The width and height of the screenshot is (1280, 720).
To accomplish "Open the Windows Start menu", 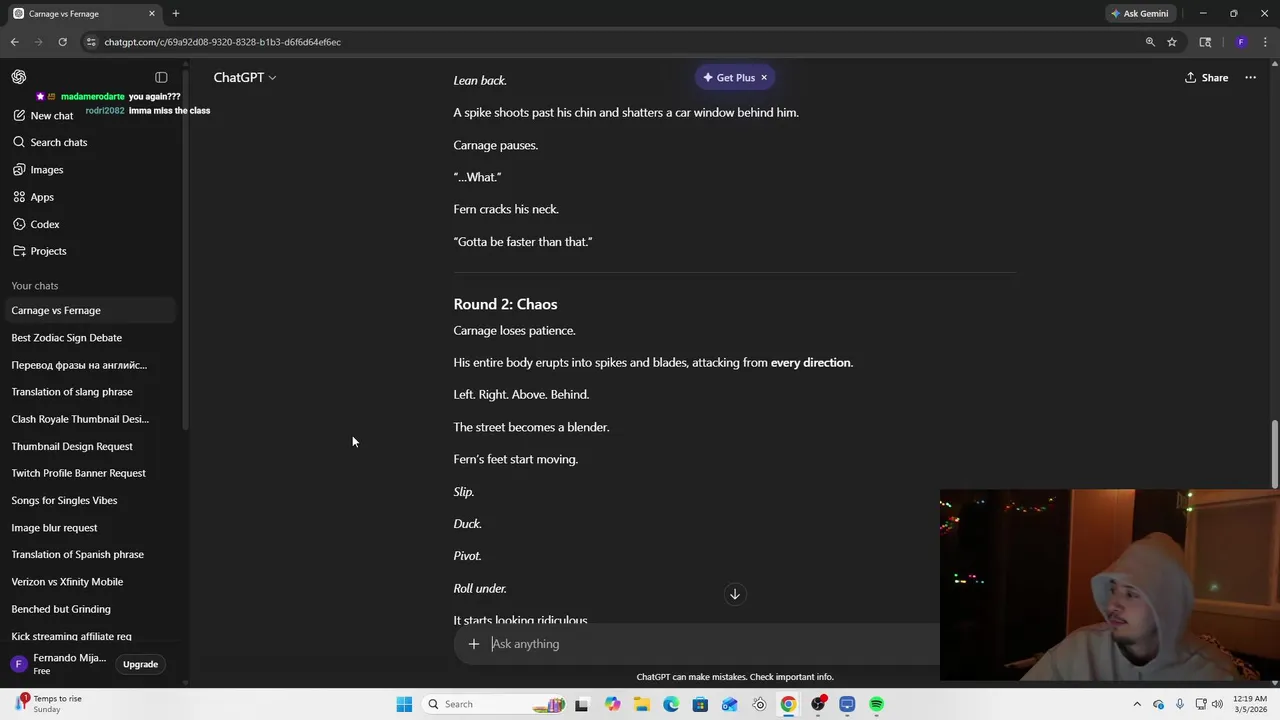I will 404,704.
